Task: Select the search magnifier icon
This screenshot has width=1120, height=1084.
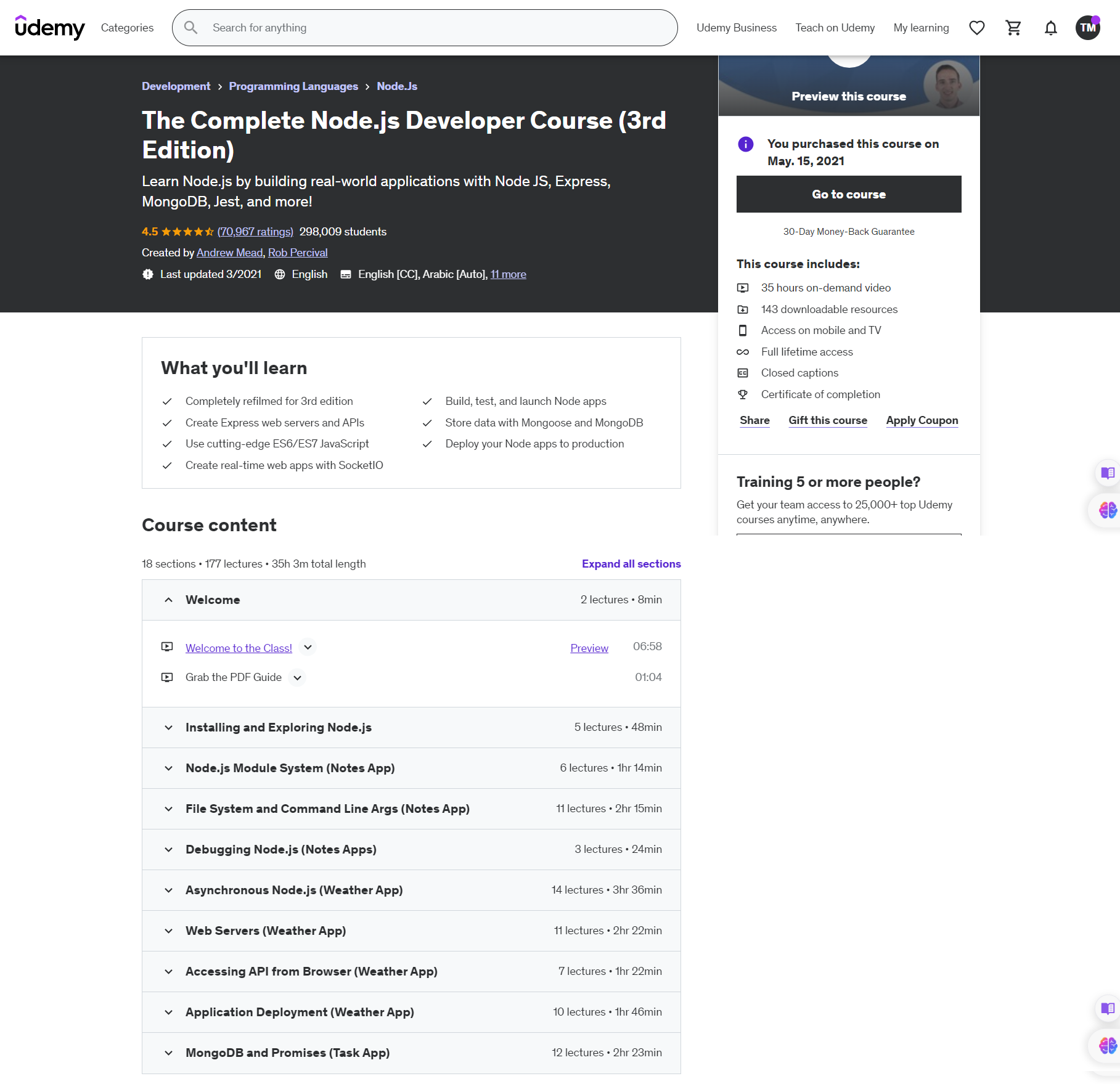Action: 191,27
